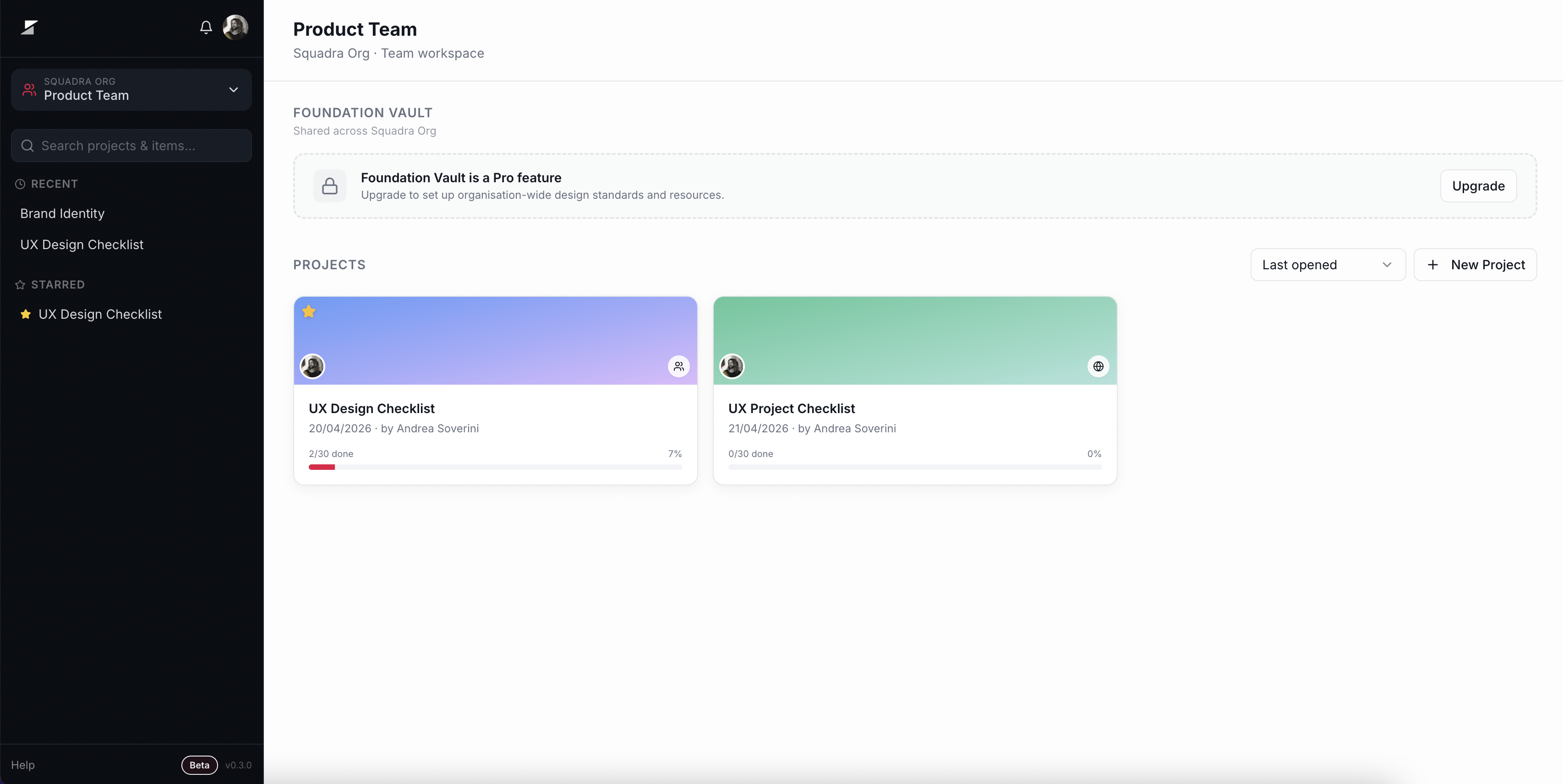Click the UX Design Checklist progress bar

click(x=495, y=467)
